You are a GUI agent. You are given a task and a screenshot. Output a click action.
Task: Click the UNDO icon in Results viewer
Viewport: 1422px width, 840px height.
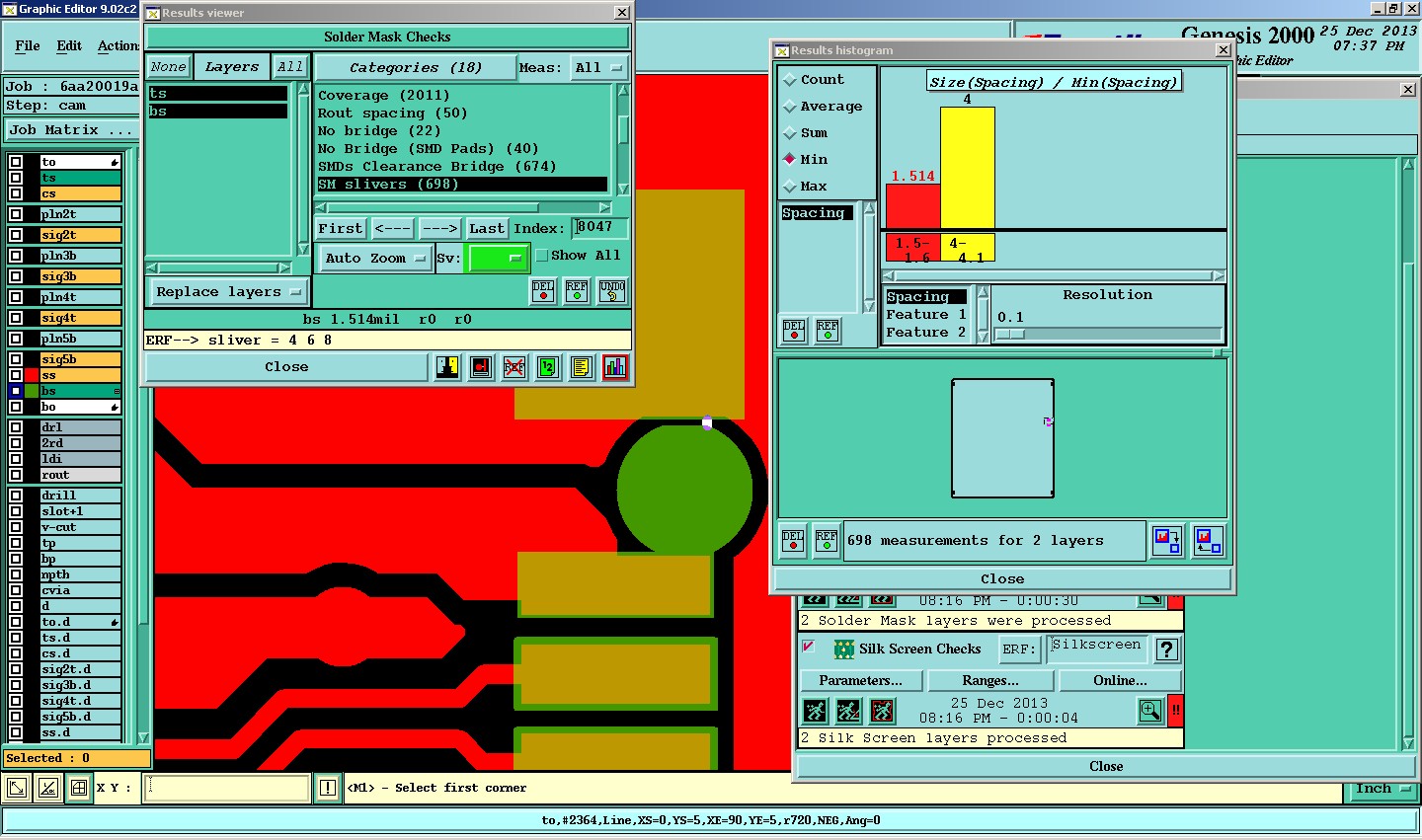coord(612,291)
